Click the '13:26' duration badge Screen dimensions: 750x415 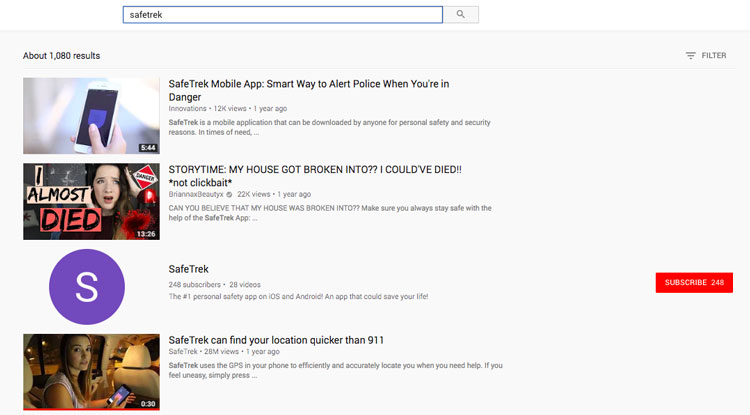click(x=146, y=234)
